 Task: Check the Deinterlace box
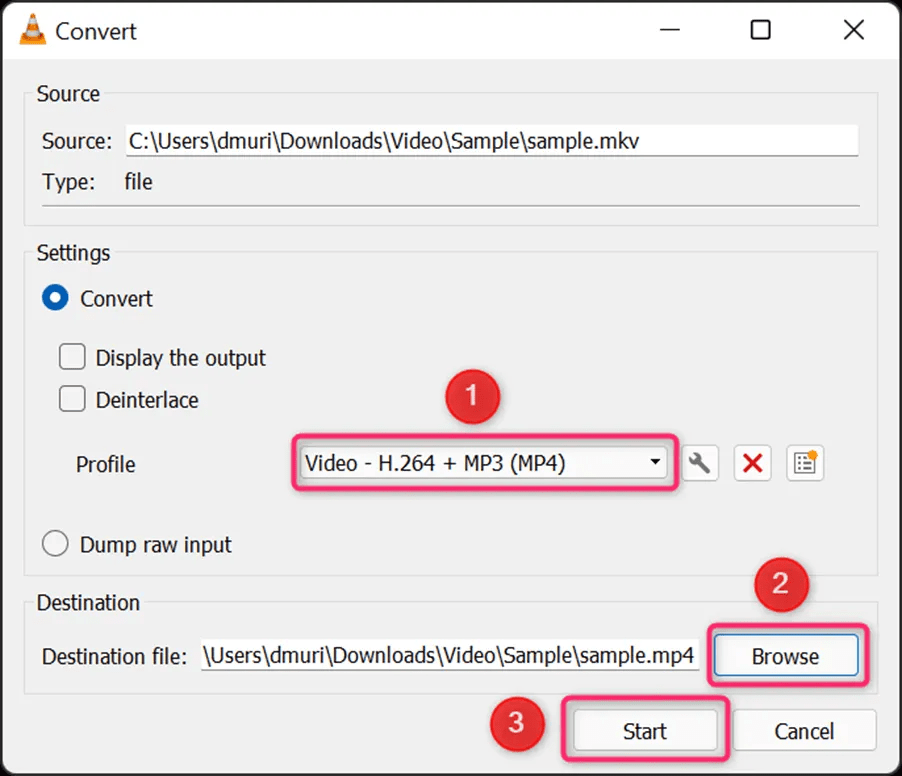pyautogui.click(x=72, y=399)
